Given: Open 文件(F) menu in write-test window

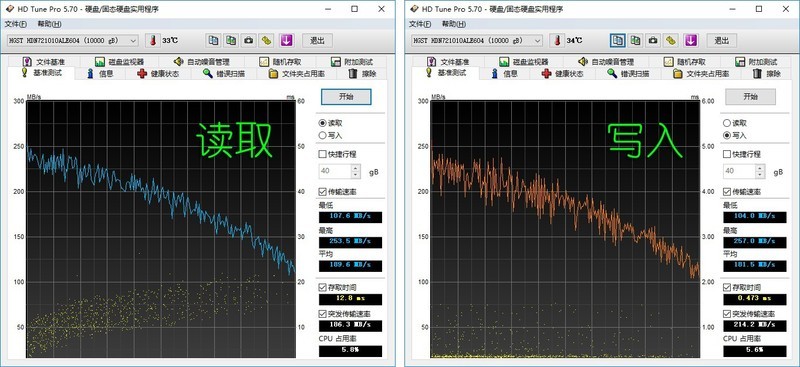Looking at the screenshot, I should 419,24.
